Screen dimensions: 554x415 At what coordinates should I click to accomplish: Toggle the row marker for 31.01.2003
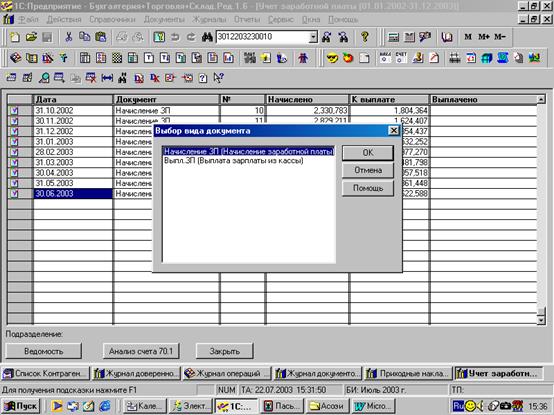(x=14, y=142)
